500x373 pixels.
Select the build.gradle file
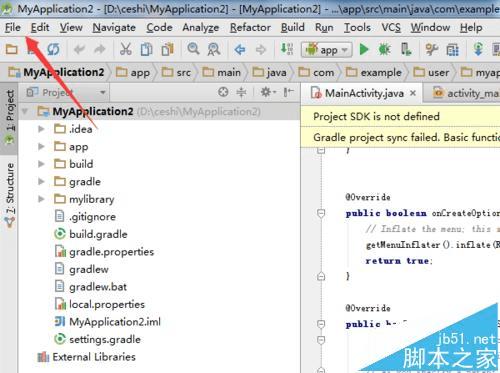coord(91,234)
